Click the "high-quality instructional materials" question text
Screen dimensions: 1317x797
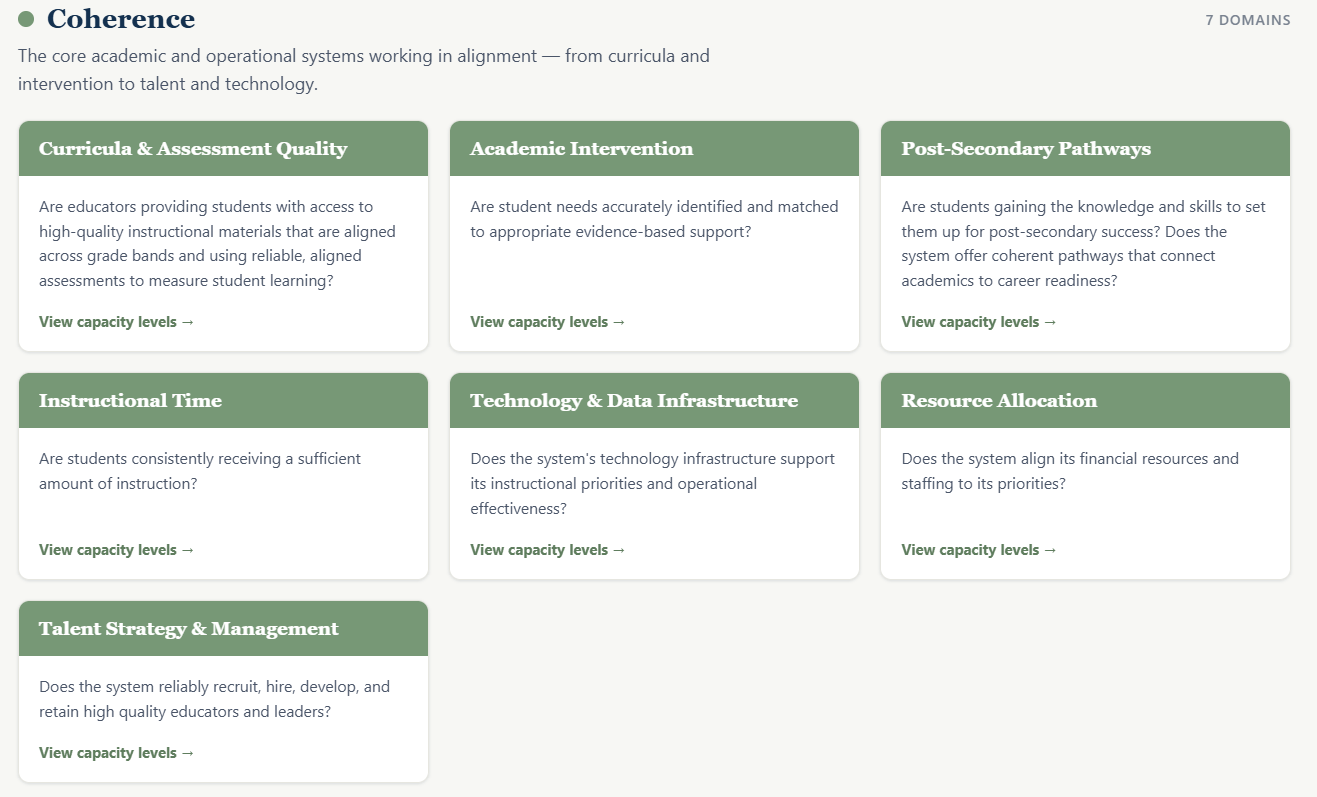pyautogui.click(x=217, y=244)
